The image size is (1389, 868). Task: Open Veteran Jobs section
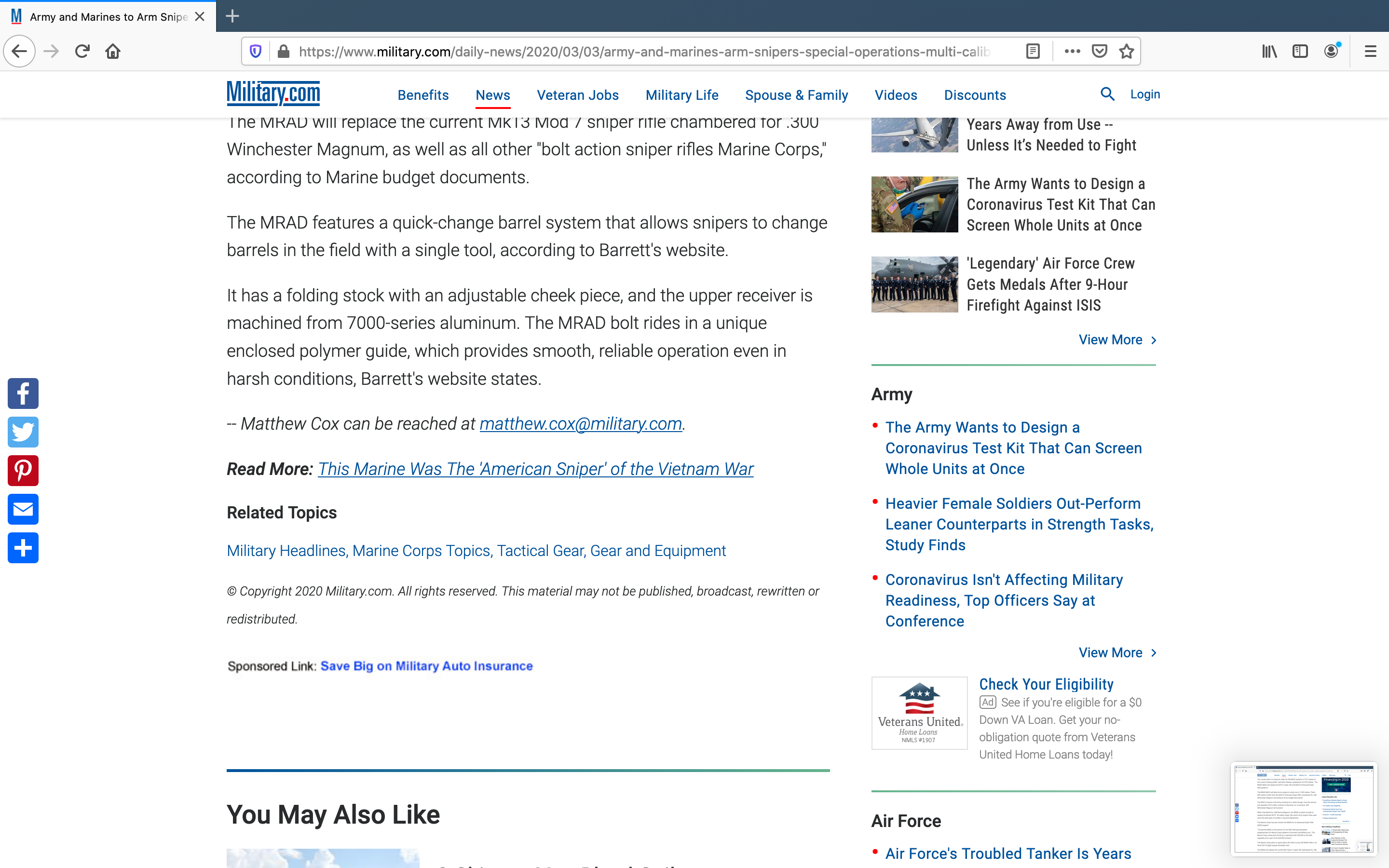tap(577, 95)
